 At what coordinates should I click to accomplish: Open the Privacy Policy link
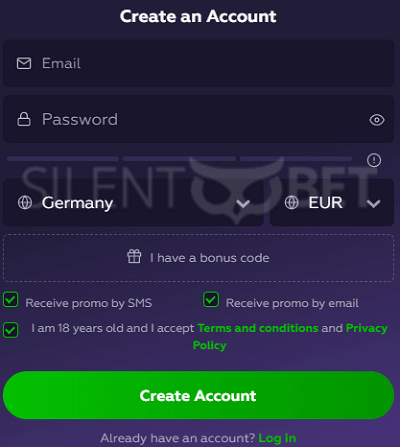click(290, 337)
